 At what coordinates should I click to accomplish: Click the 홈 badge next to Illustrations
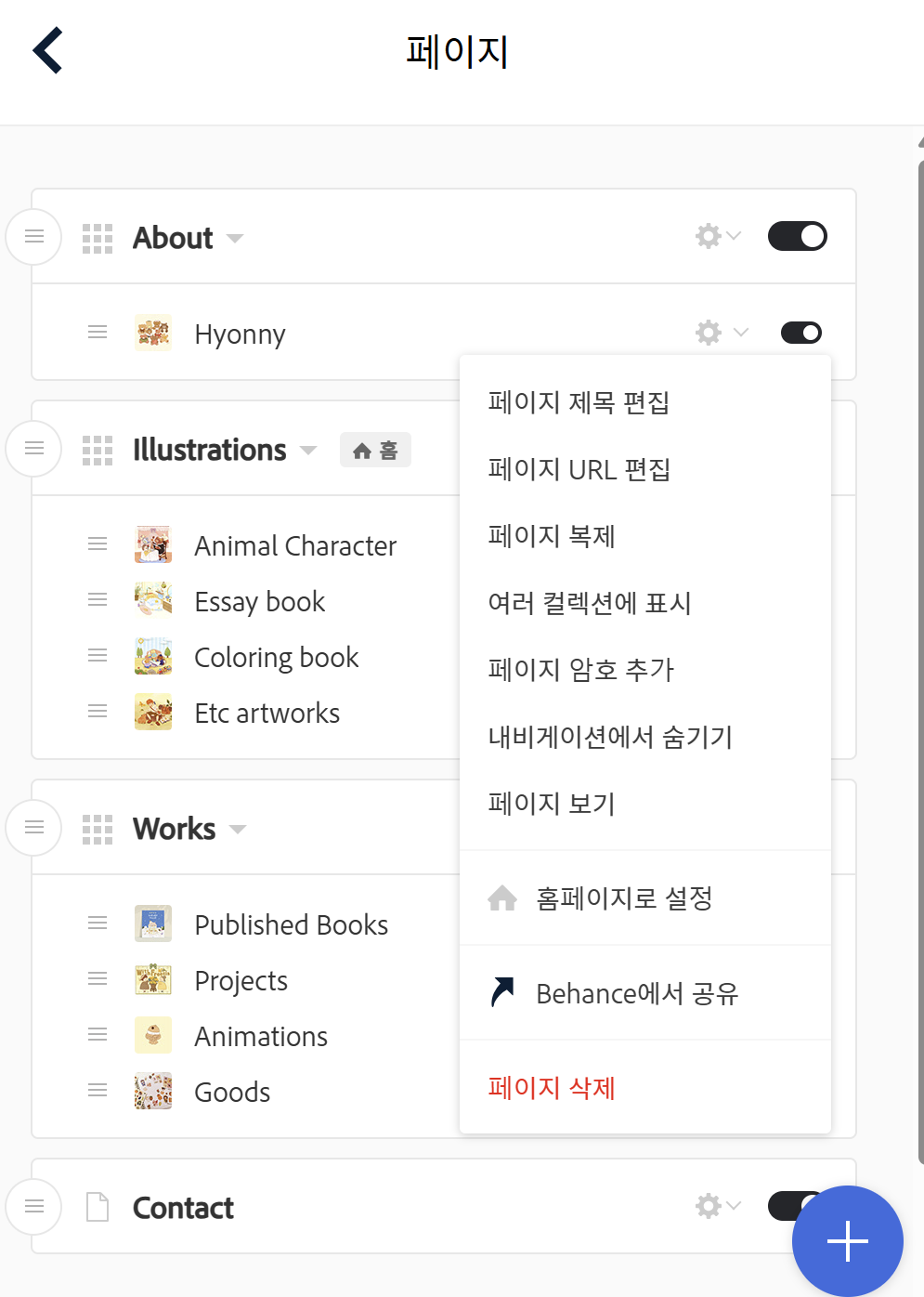(375, 450)
